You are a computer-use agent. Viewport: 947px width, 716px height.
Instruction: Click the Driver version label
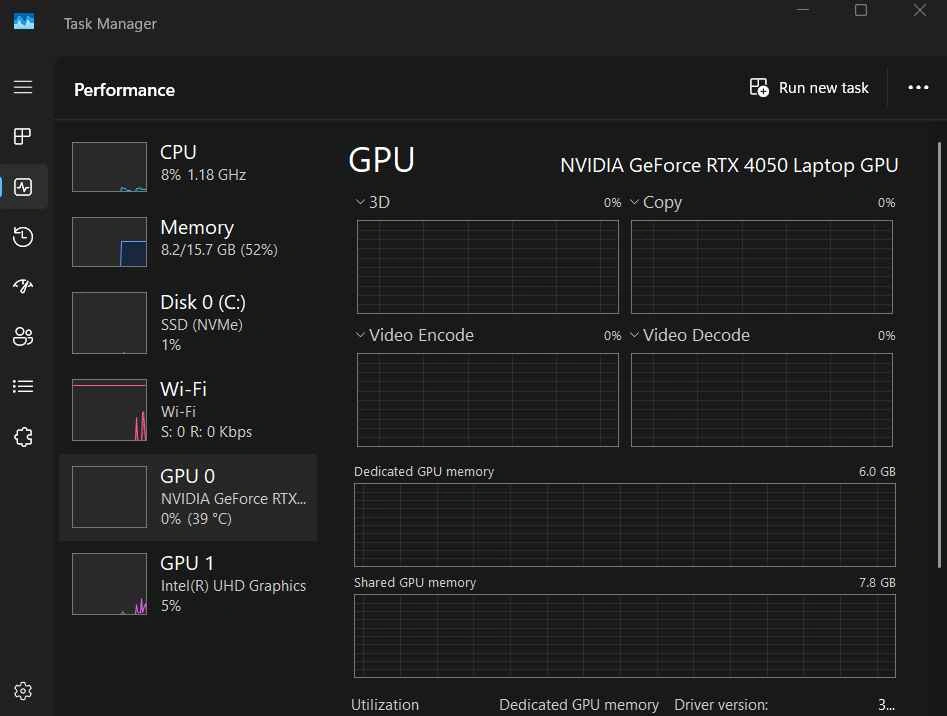[721, 705]
